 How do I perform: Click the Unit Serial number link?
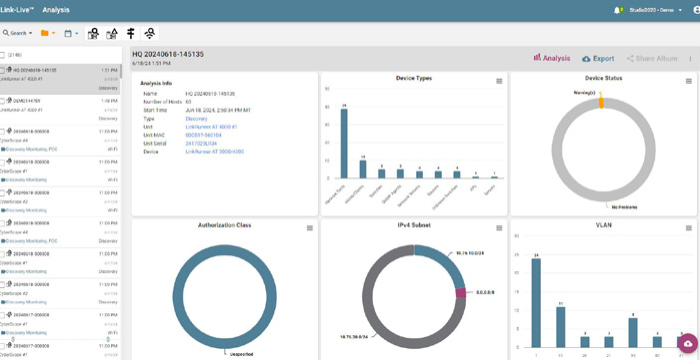[201, 143]
